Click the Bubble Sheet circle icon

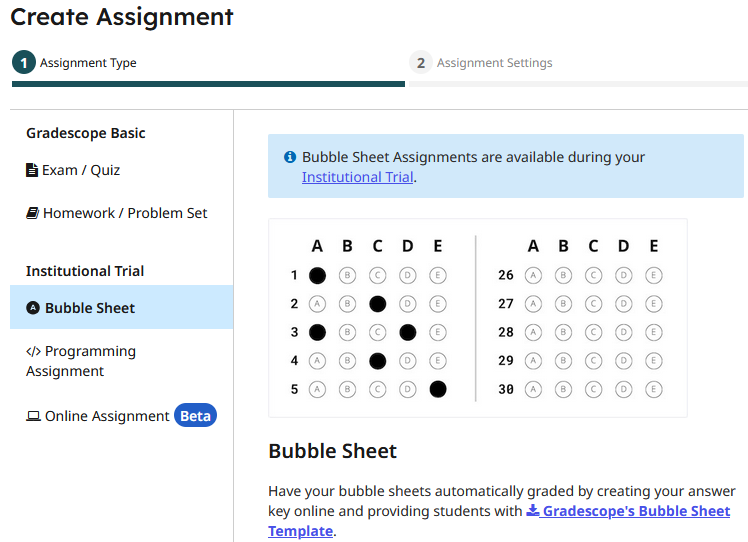point(33,308)
